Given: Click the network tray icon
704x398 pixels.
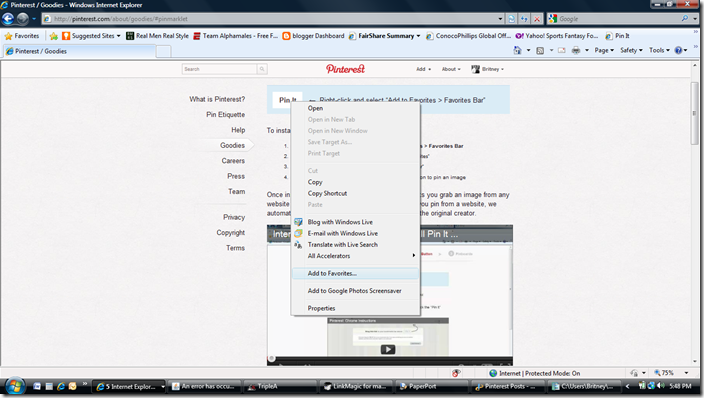Looking at the screenshot, I should 651,386.
